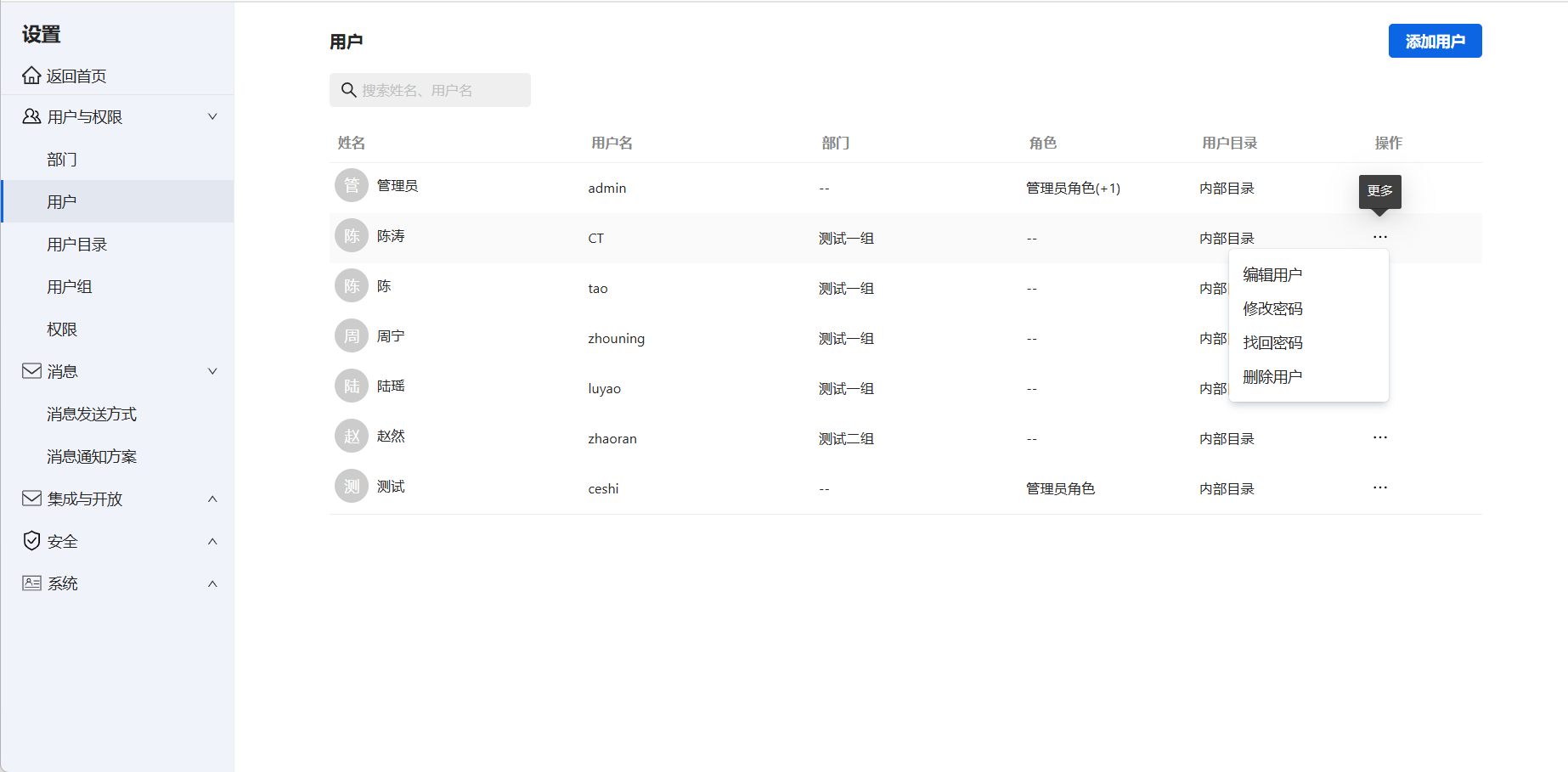Expand the 集成与开放 section

[212, 499]
